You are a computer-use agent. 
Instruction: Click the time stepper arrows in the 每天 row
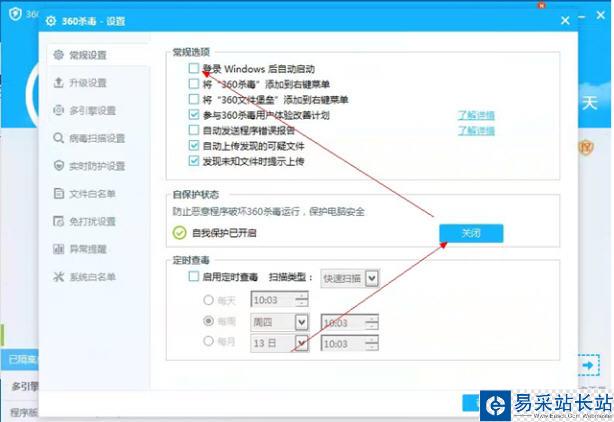302,300
